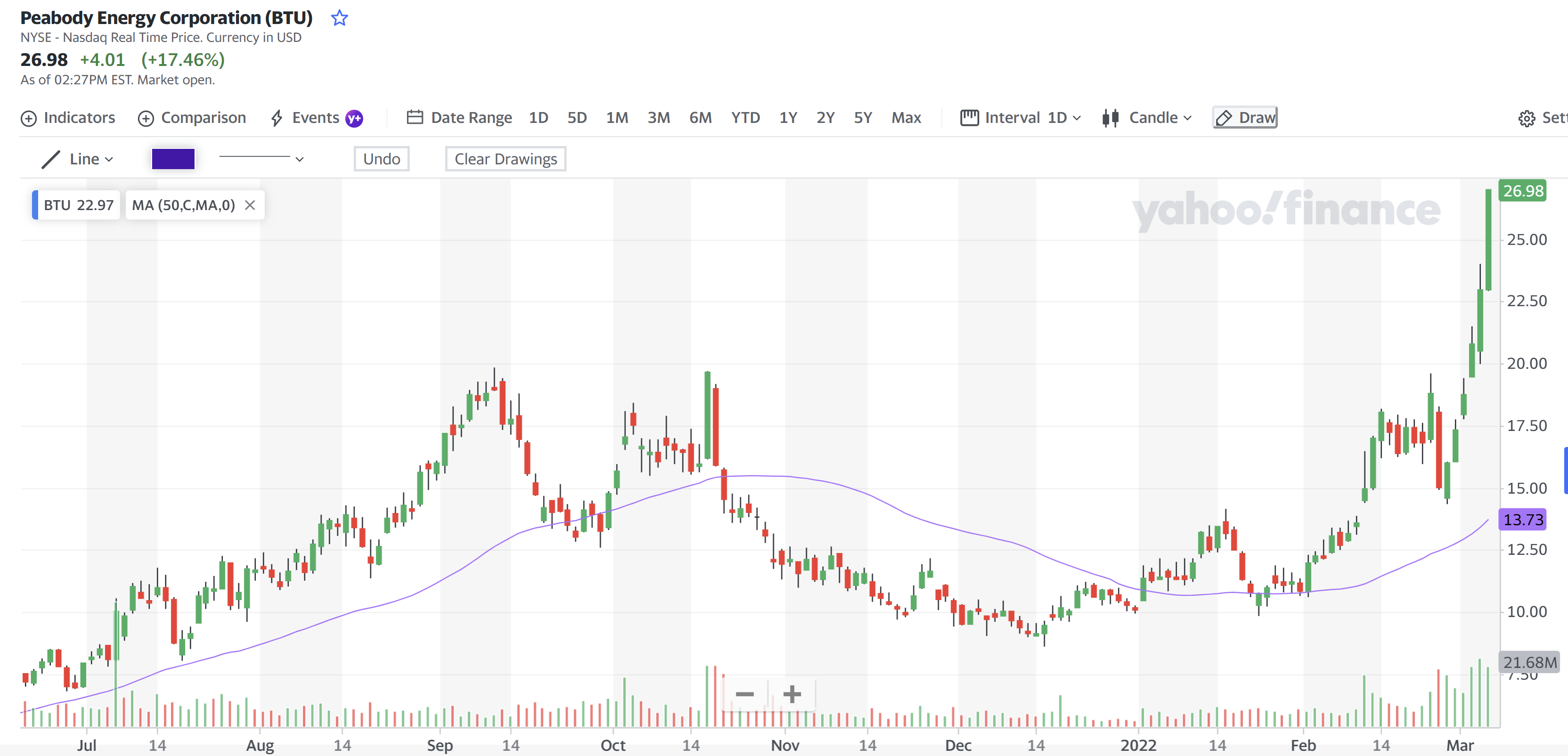
Task: Click the MA (50,C,MA,0) indicator label
Action: [183, 205]
